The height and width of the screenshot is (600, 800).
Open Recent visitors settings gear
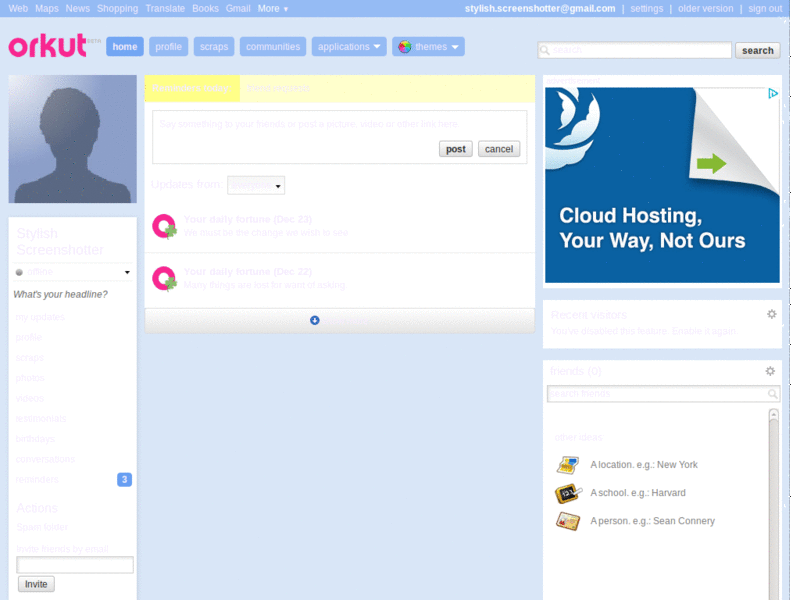point(771,314)
